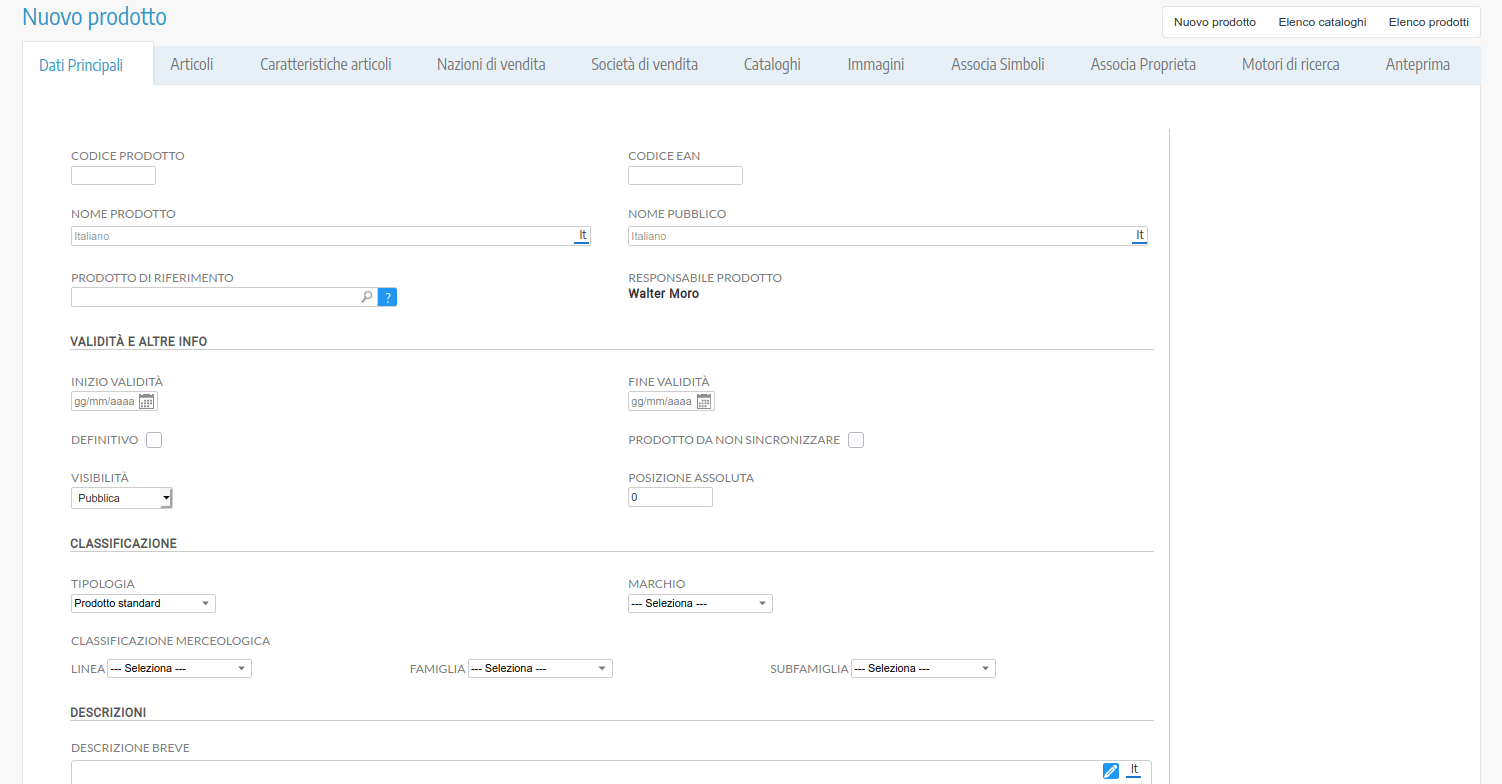
Task: Go to the Anteprima tab
Action: click(1417, 65)
